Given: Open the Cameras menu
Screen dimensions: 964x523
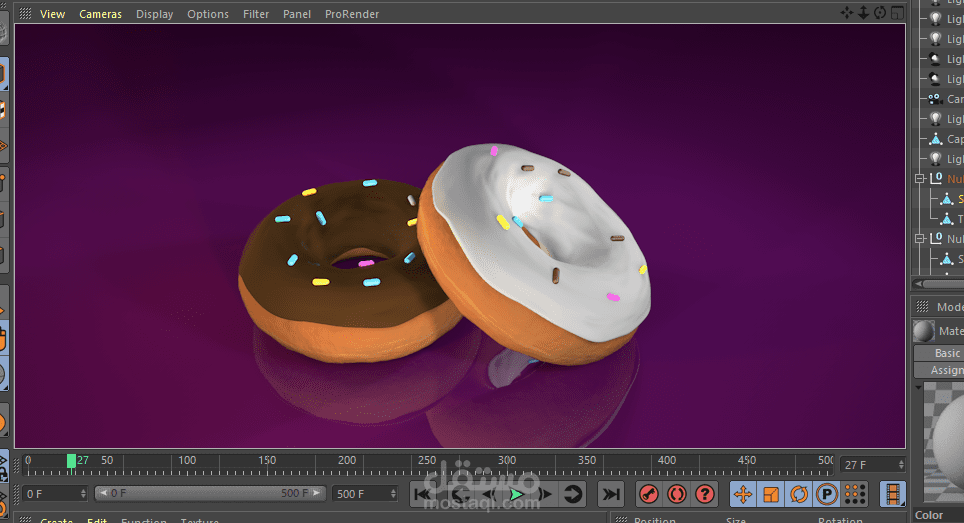Looking at the screenshot, I should 100,14.
